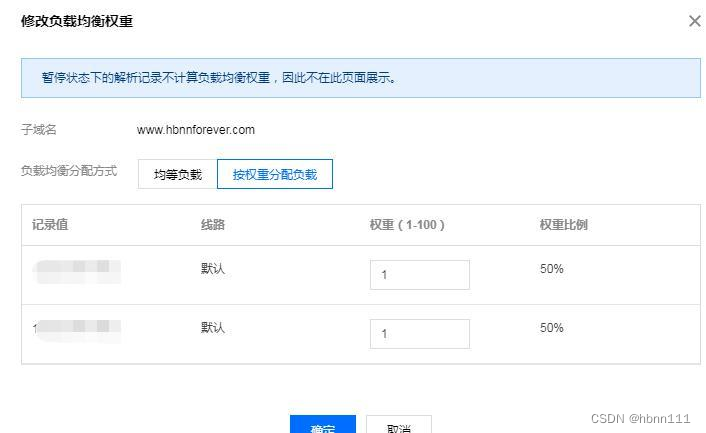Click weight input of first record row
706x433 pixels.
[x=420, y=275]
